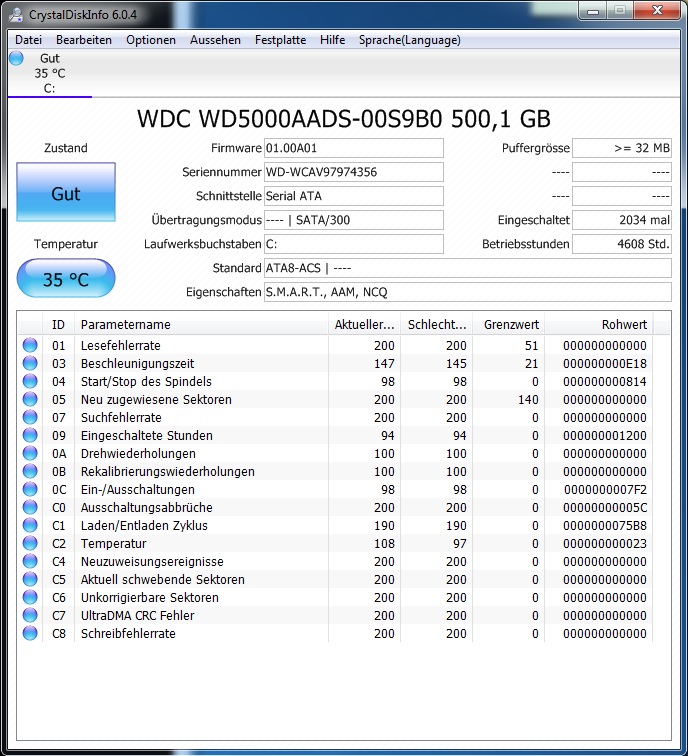688x756 pixels.
Task: Click raw value 0000000007F2
Action: pyautogui.click(x=605, y=489)
